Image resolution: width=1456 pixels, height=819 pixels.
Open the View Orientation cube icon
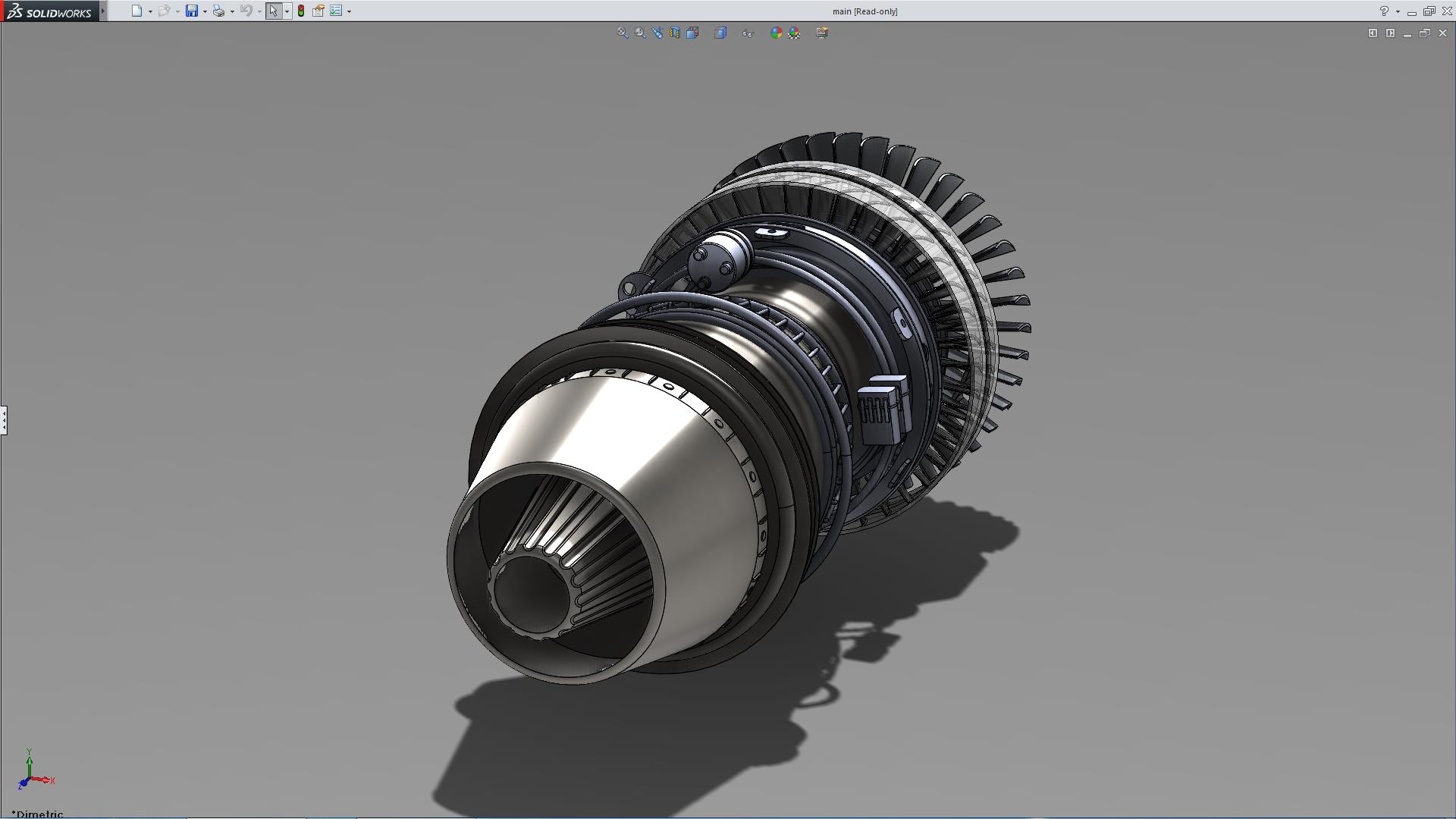[692, 33]
